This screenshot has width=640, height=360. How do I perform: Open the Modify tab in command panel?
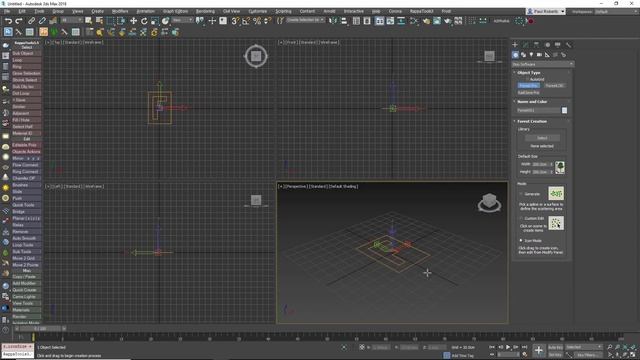(x=526, y=44)
